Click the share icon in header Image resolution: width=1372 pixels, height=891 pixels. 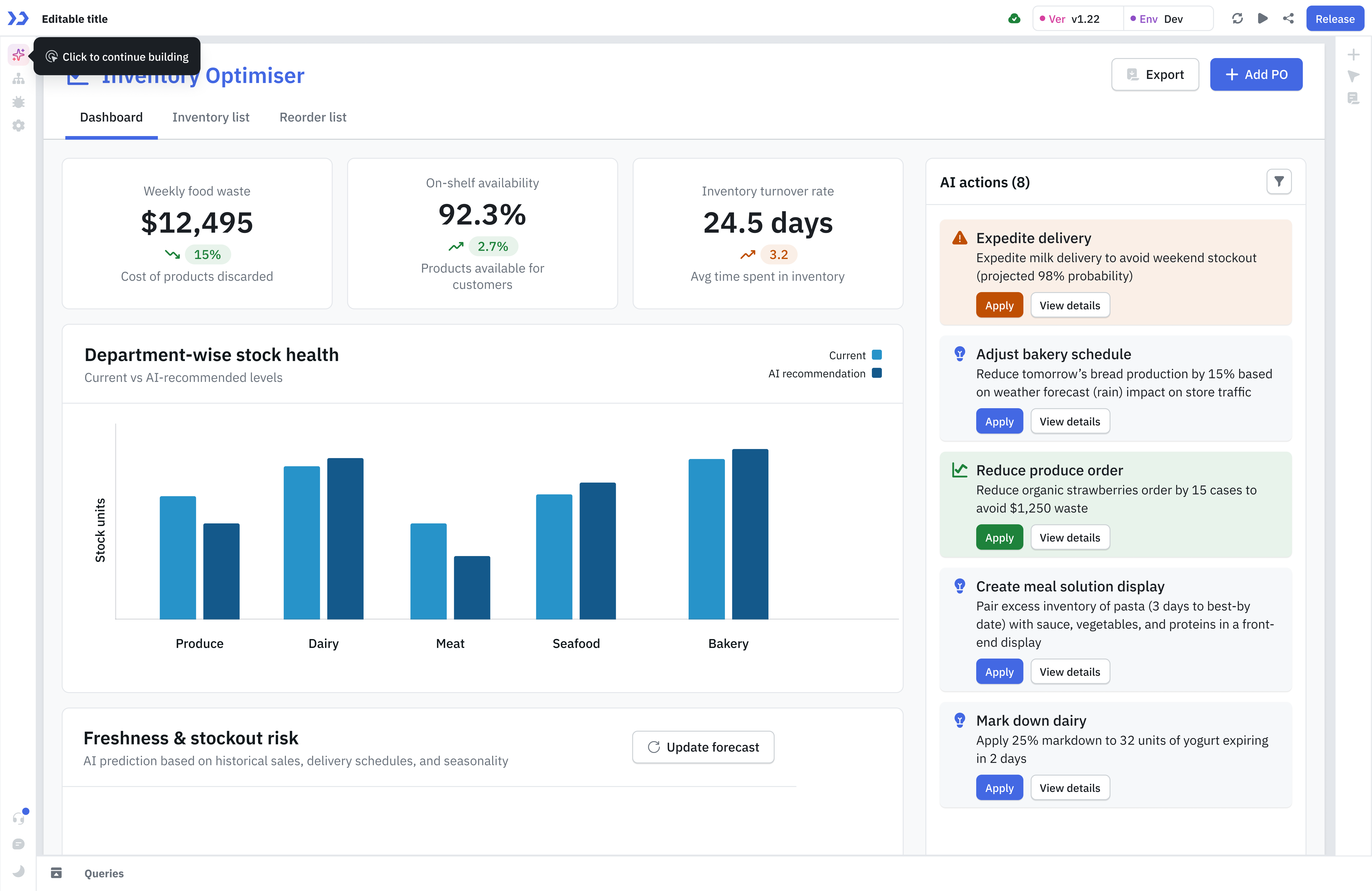(1288, 18)
